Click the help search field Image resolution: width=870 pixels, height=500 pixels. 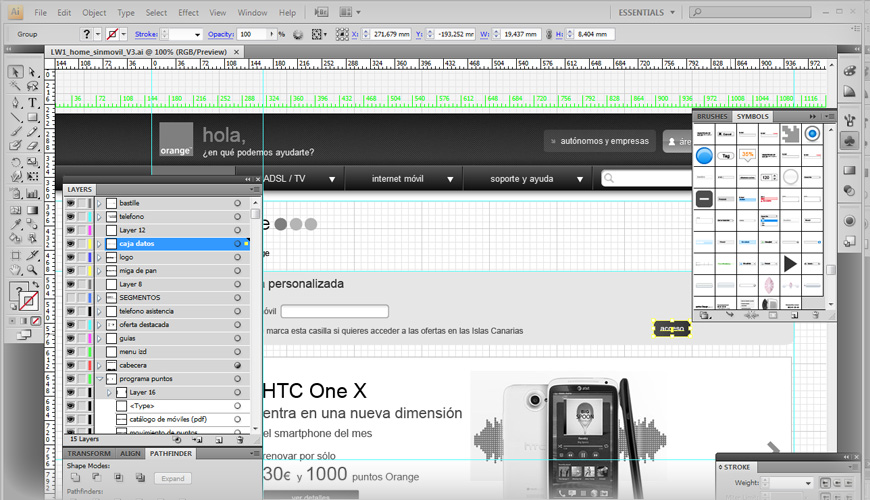pyautogui.click(x=750, y=12)
